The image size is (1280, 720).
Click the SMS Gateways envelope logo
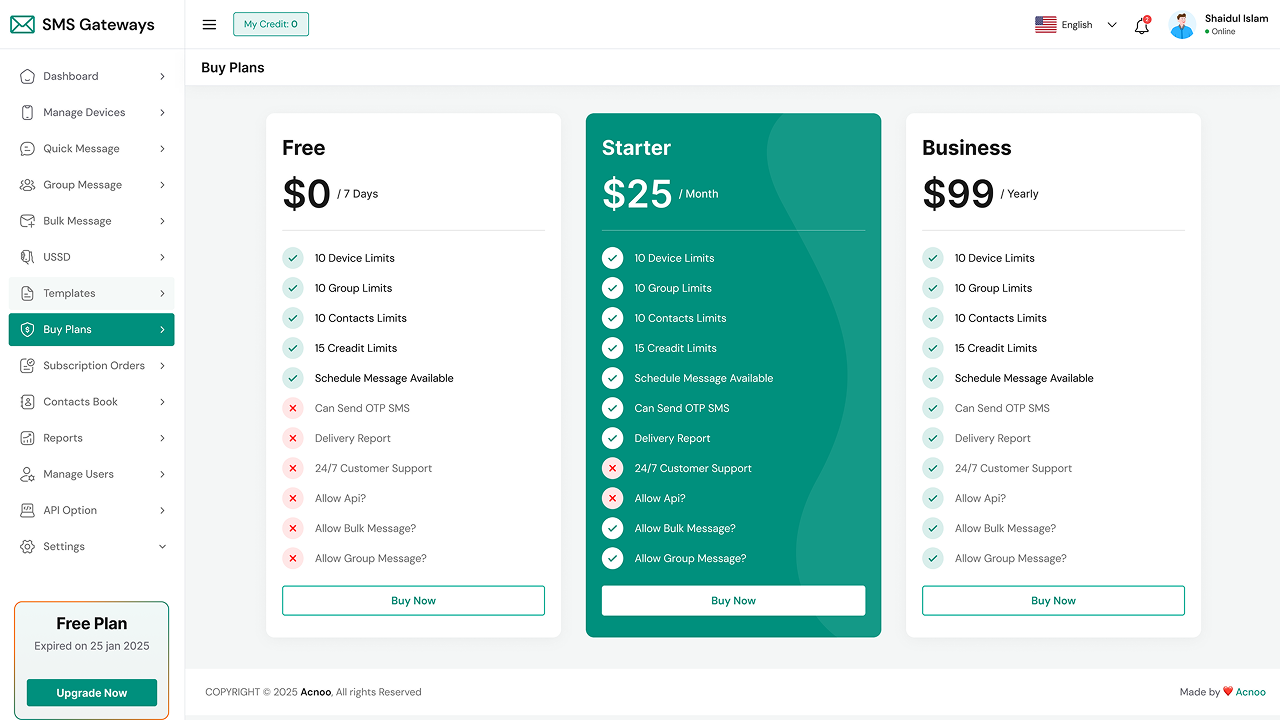(22, 25)
